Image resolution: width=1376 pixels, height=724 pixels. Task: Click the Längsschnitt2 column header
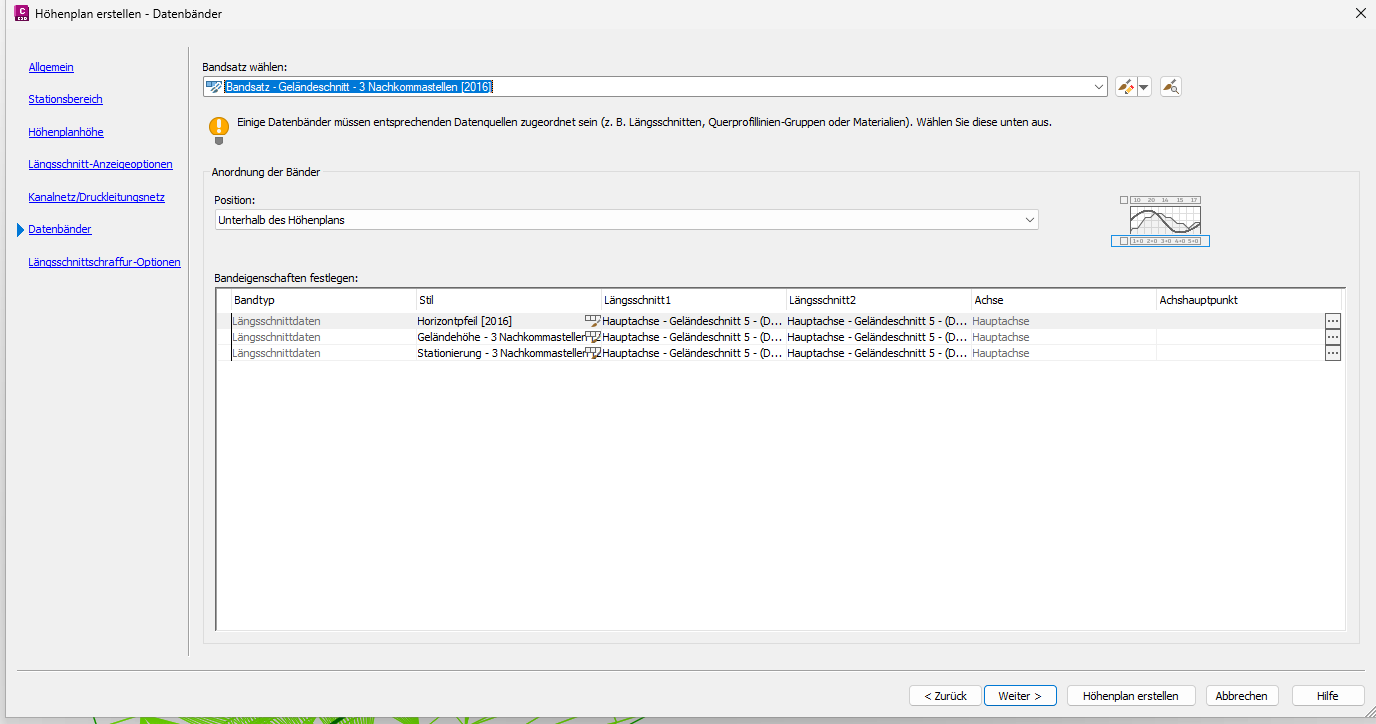pyautogui.click(x=878, y=300)
